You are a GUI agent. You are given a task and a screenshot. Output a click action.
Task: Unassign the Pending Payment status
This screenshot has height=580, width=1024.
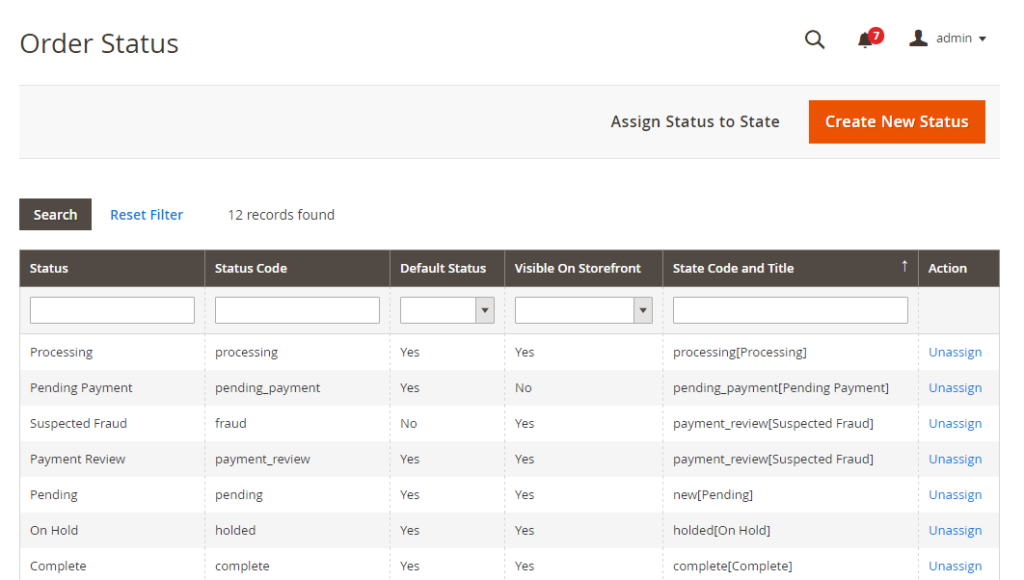click(955, 387)
